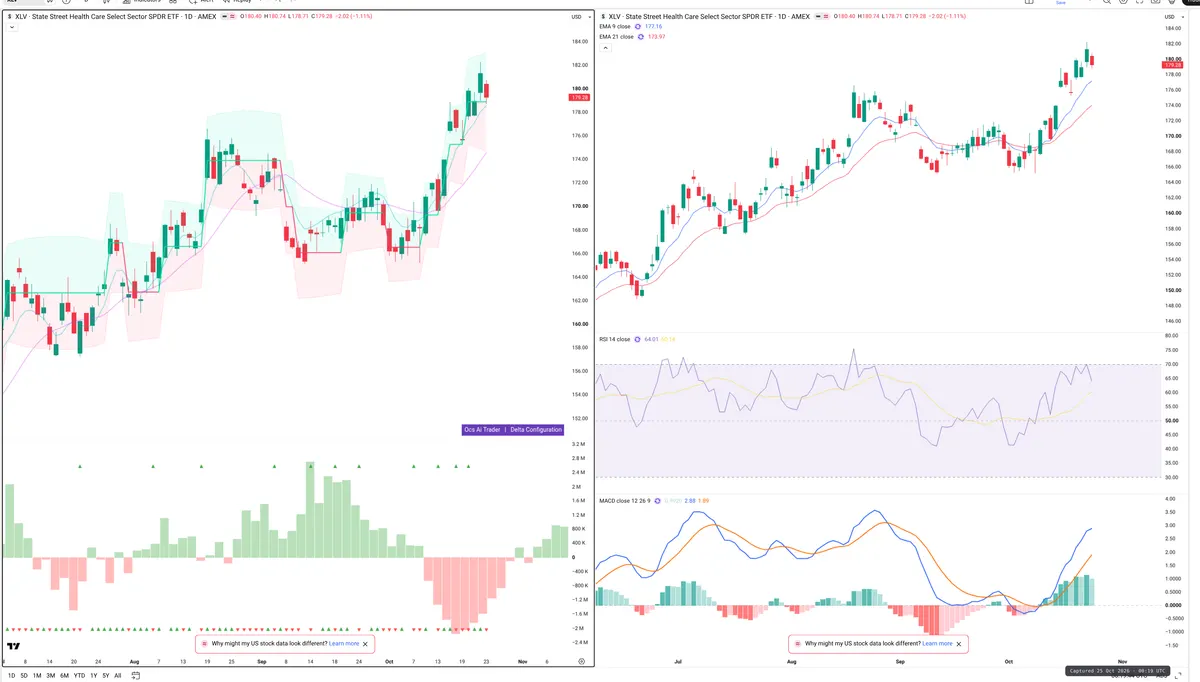
Task: Click the left chart XLV symbol title
Action: (x=118, y=17)
